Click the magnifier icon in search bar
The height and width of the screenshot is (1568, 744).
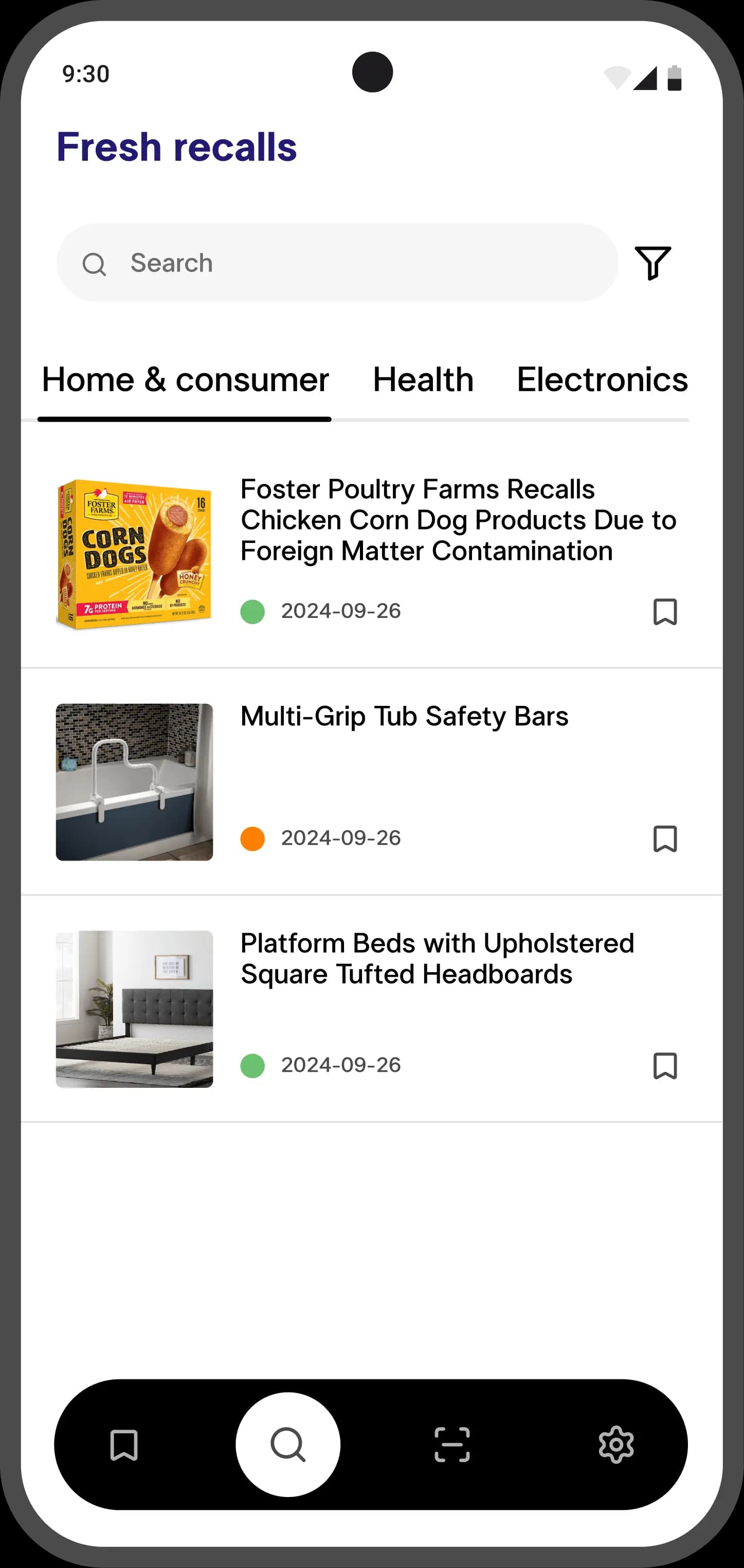[x=95, y=264]
